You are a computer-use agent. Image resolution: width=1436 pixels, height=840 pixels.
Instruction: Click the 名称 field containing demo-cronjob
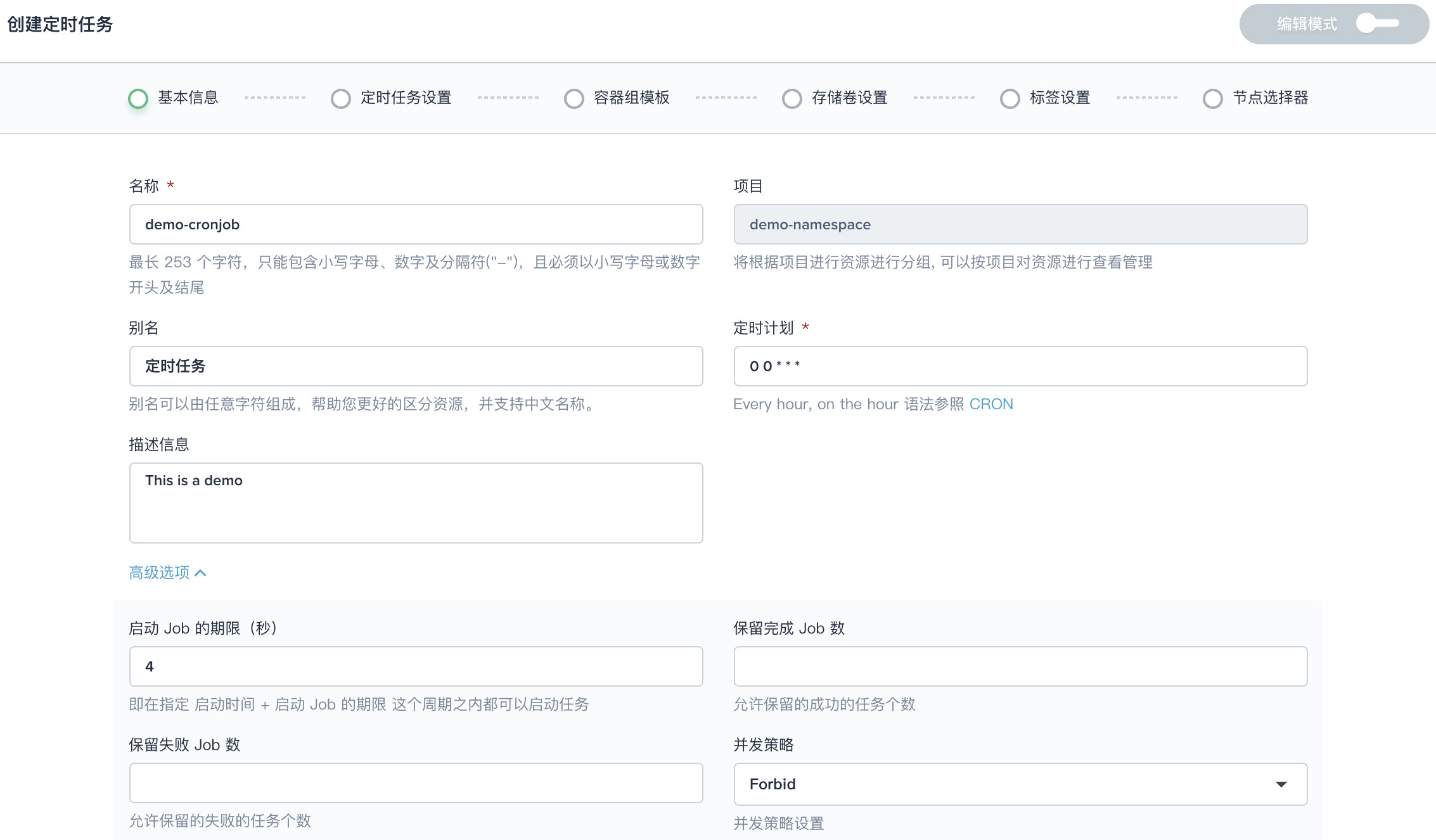[416, 224]
